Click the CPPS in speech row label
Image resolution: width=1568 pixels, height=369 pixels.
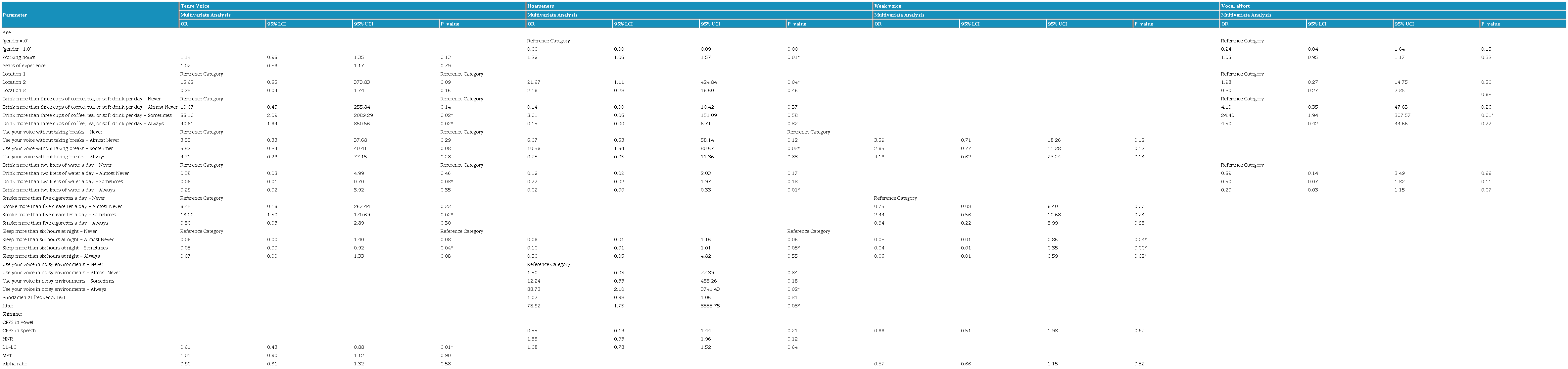[19, 331]
